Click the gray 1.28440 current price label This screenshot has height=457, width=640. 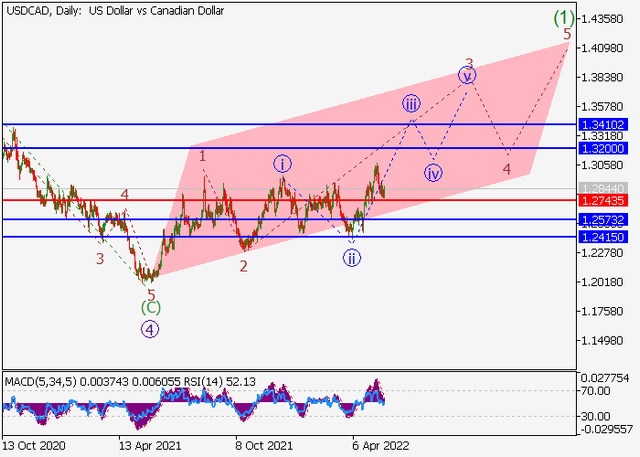click(603, 189)
